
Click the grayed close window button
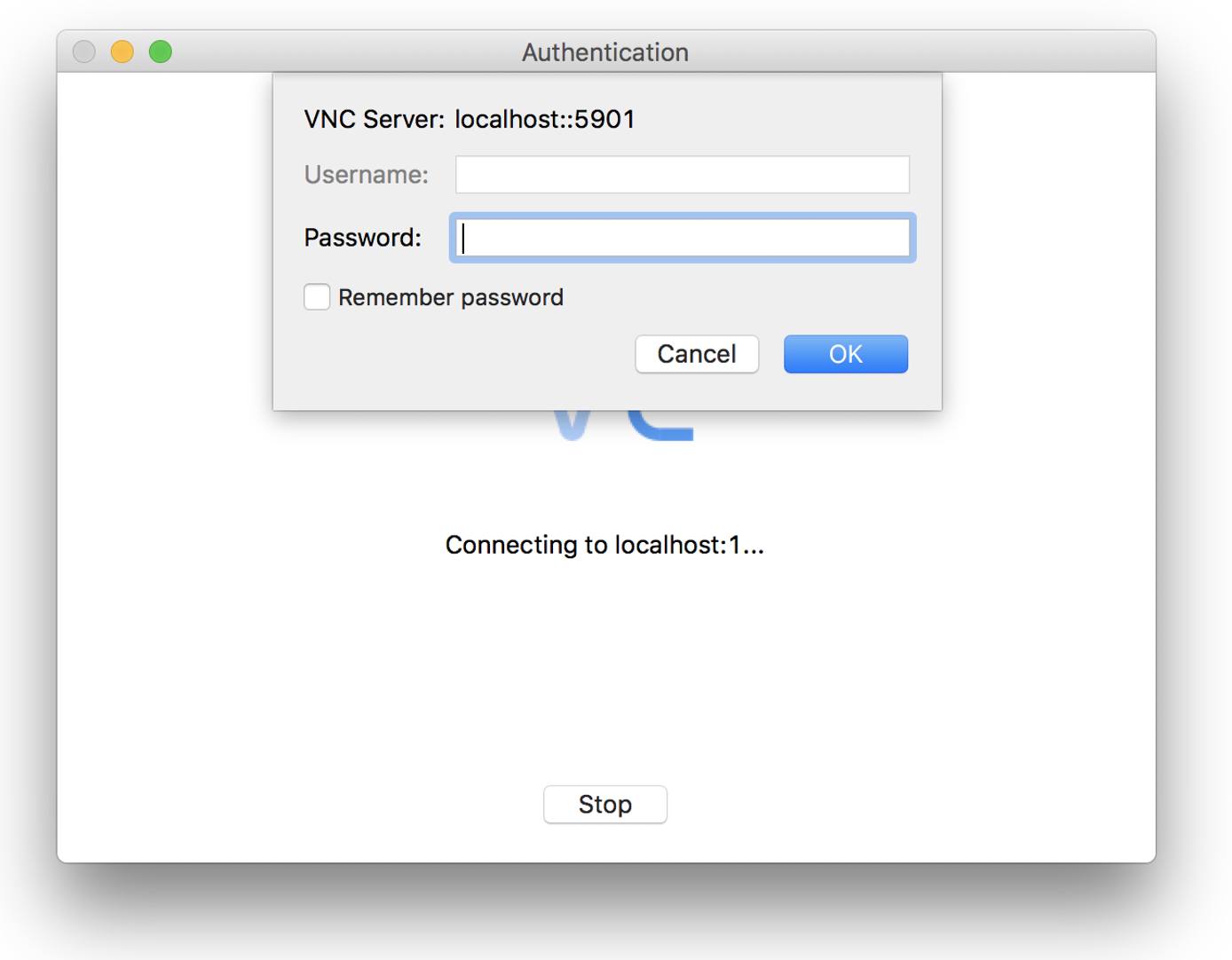click(x=83, y=51)
